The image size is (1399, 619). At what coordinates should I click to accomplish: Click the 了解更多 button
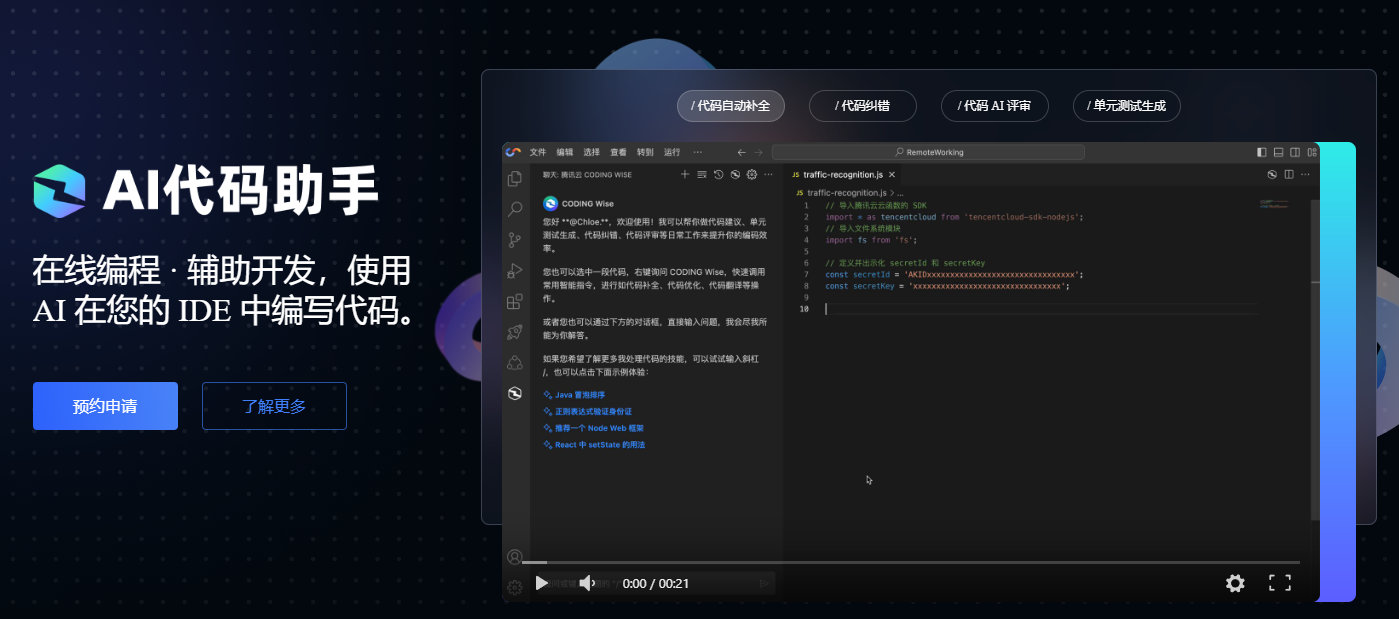(274, 406)
